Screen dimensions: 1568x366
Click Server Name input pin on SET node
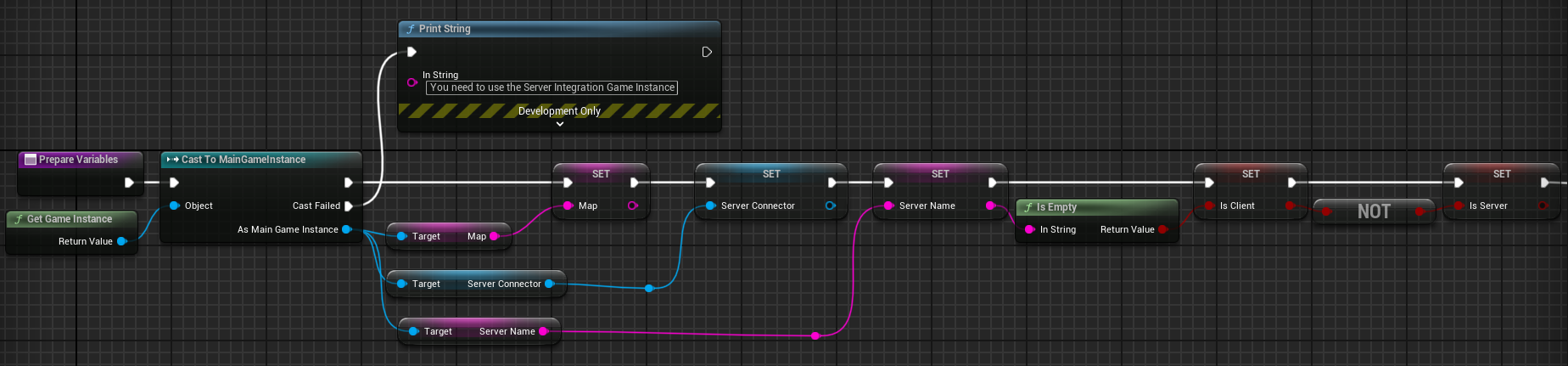(888, 206)
